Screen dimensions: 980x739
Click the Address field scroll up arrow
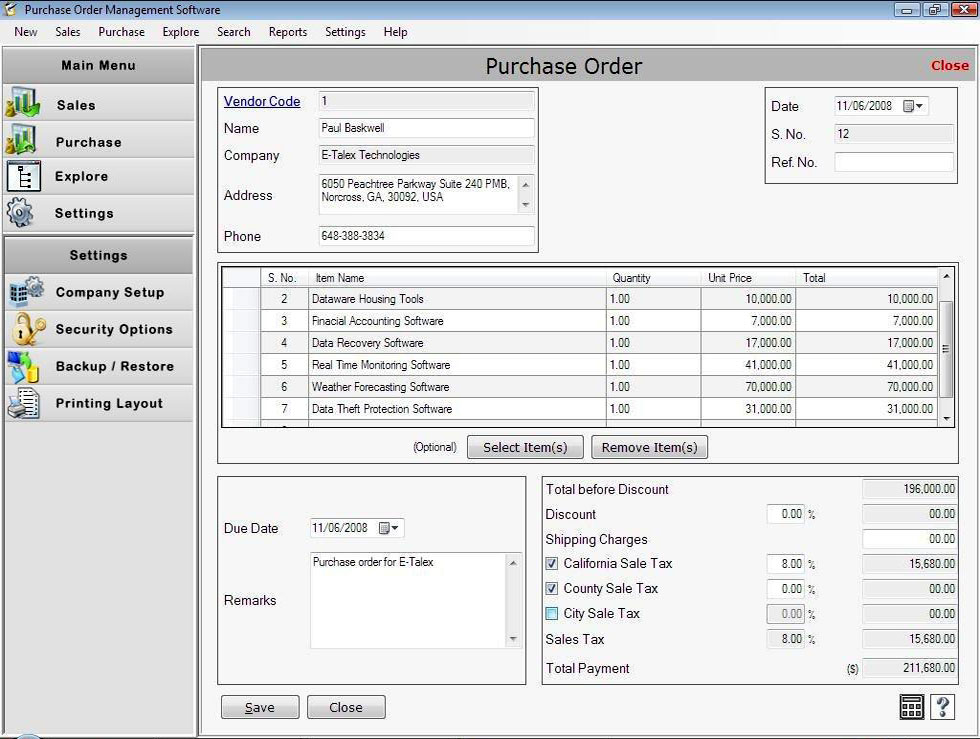click(x=526, y=184)
